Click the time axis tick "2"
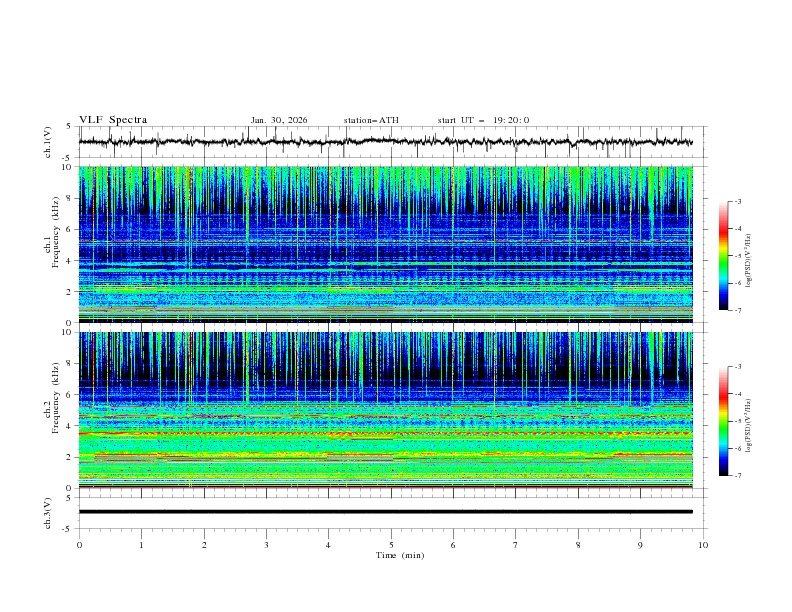This screenshot has width=792, height=612. click(x=204, y=545)
